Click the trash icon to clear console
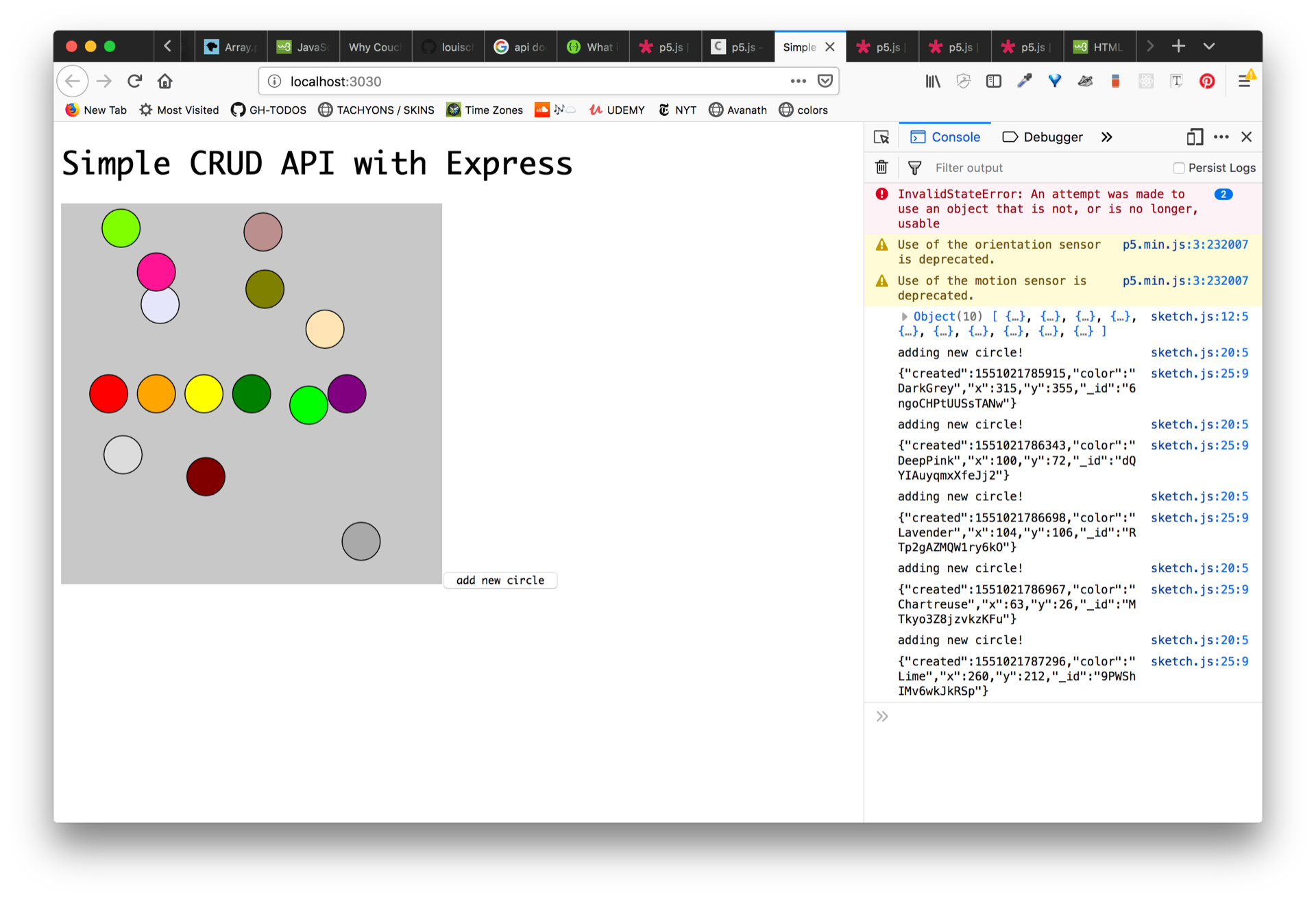Image resolution: width=1316 pixels, height=899 pixels. [x=882, y=168]
